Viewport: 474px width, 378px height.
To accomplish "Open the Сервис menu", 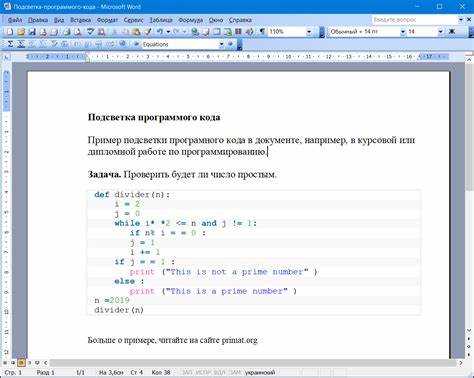I will 133,20.
